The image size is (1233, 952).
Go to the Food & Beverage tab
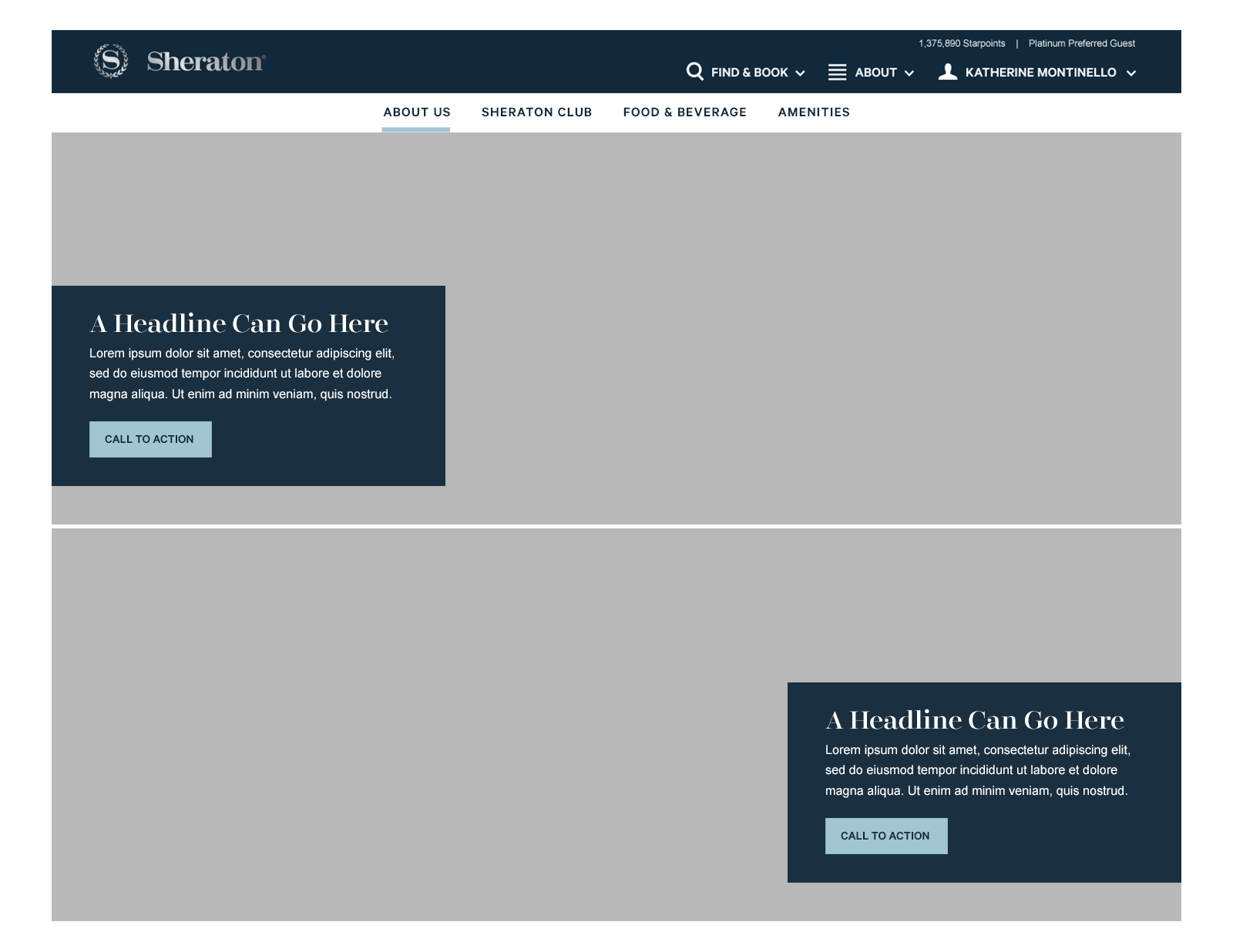[x=684, y=112]
